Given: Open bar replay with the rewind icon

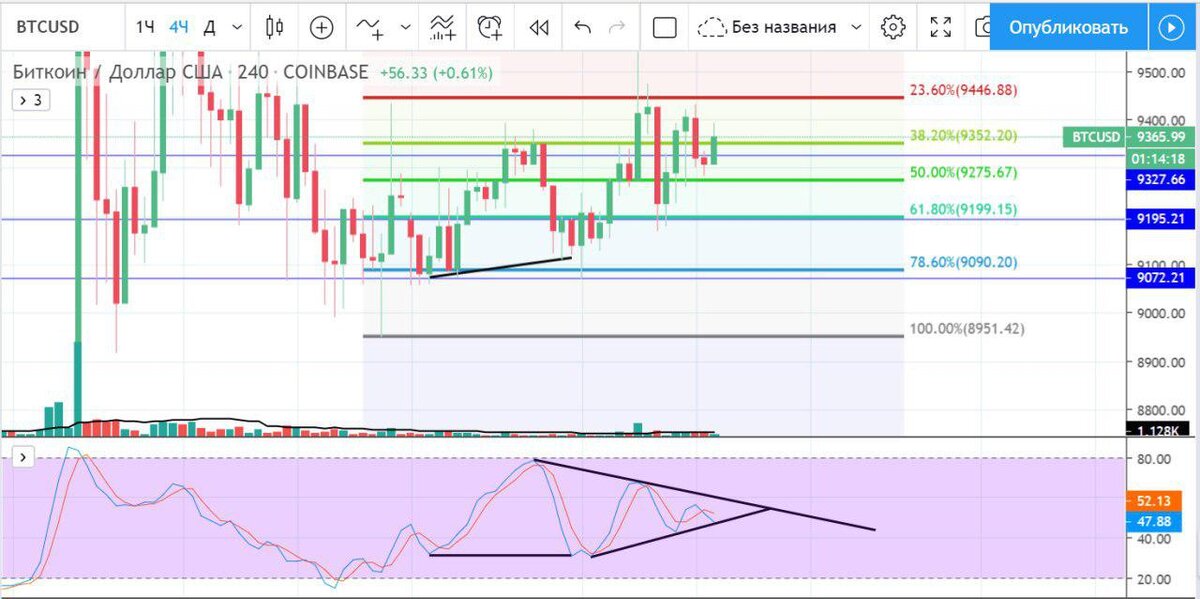Looking at the screenshot, I should (538, 27).
